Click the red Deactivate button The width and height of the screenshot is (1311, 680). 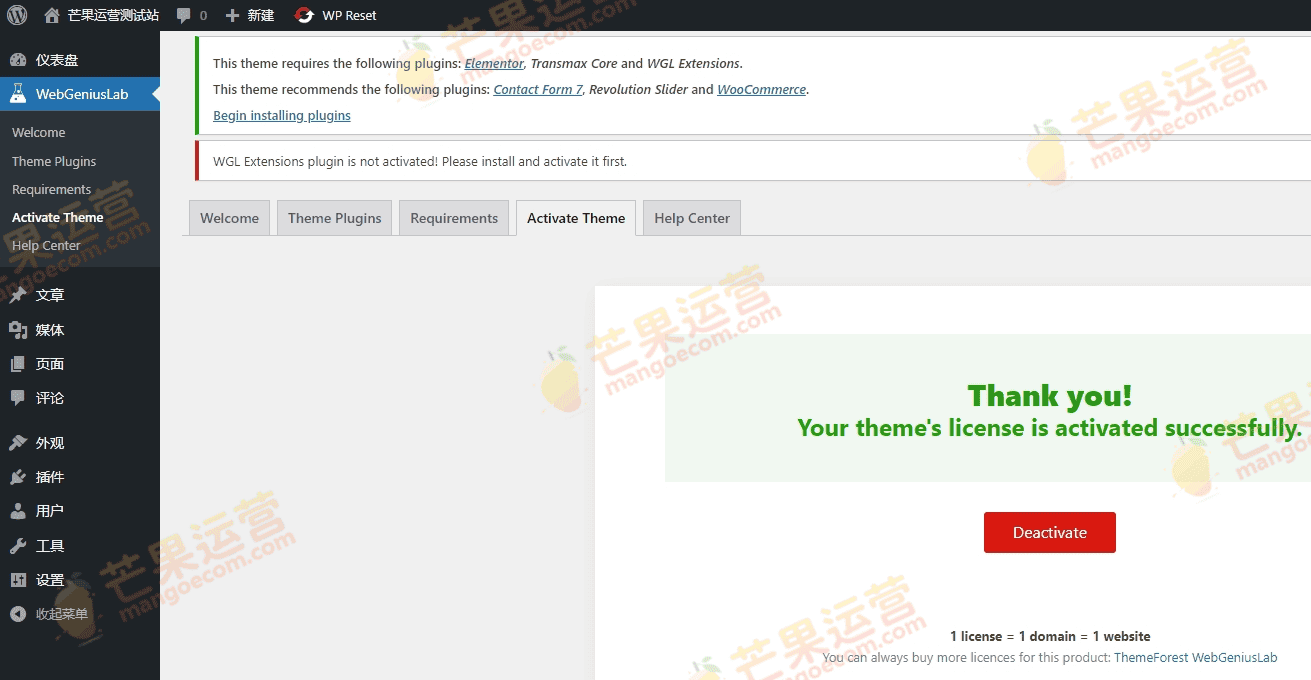1049,532
